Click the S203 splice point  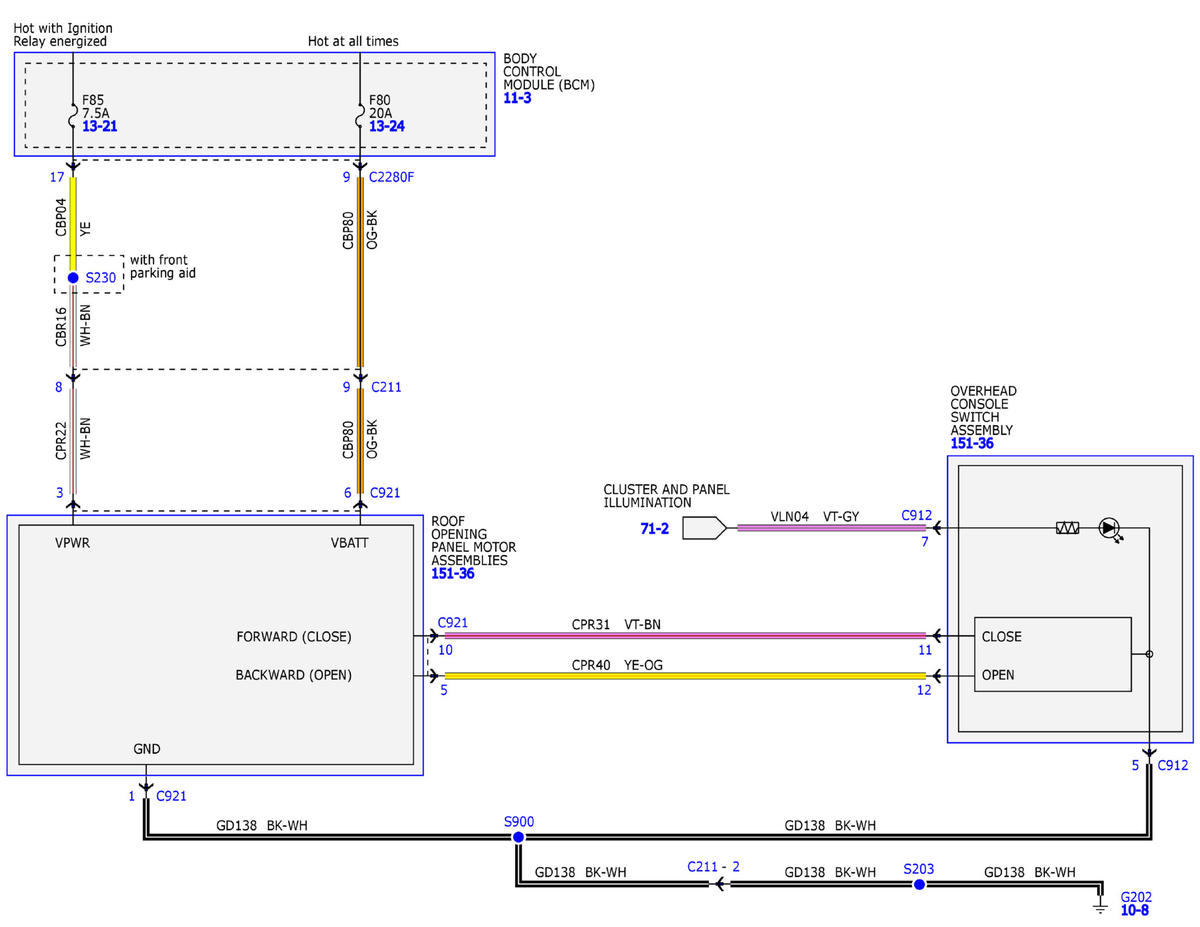pyautogui.click(x=919, y=885)
